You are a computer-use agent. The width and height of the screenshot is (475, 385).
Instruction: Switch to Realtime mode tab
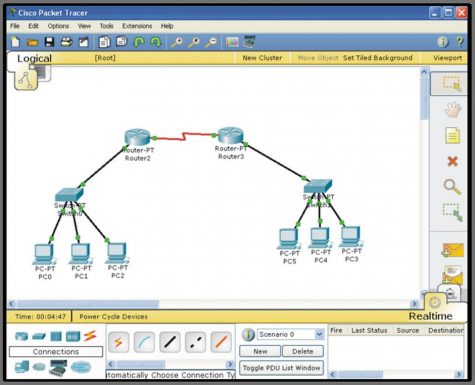430,316
